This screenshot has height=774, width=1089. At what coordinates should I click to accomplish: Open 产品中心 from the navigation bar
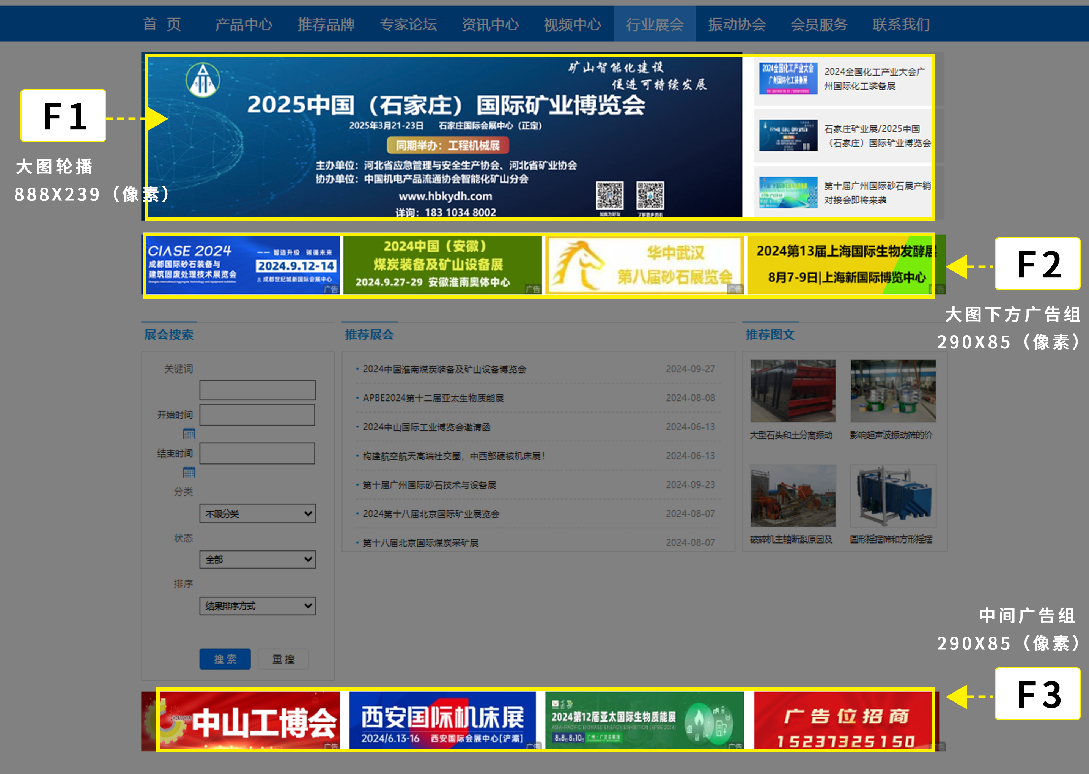[243, 25]
